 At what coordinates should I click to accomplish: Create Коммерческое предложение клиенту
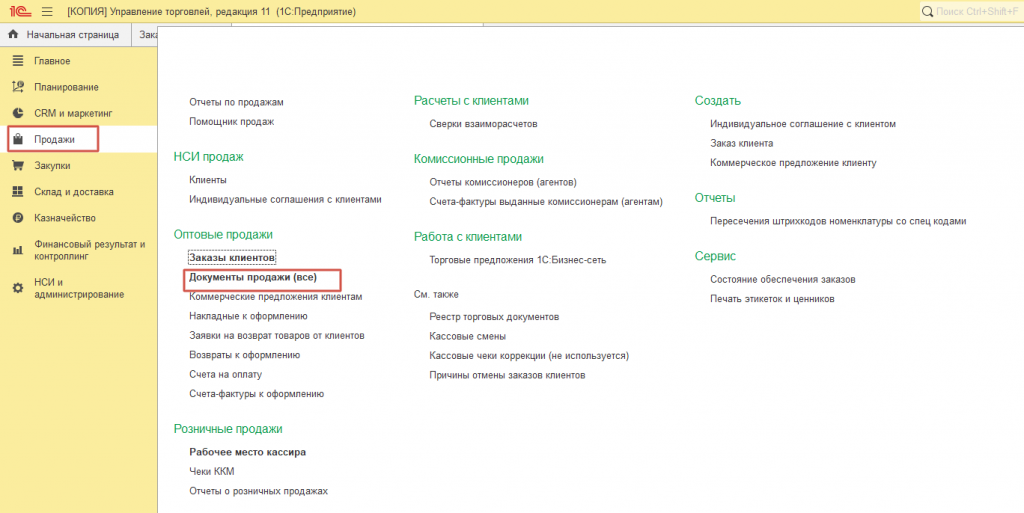point(793,163)
